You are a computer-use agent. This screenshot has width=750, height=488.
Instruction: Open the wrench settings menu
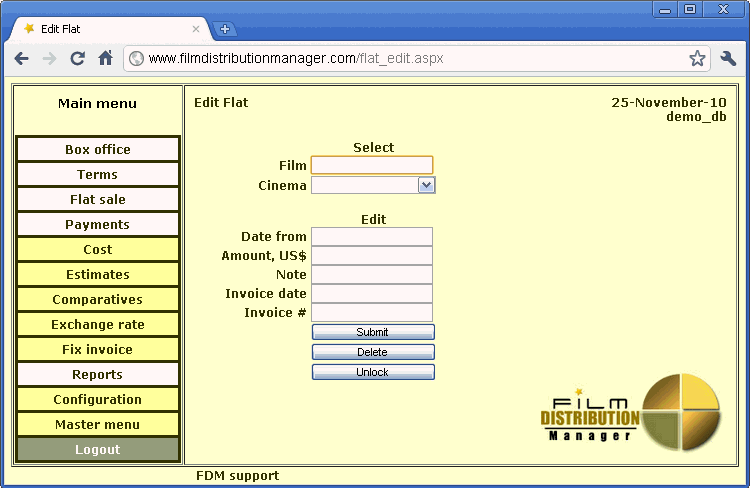pyautogui.click(x=728, y=58)
